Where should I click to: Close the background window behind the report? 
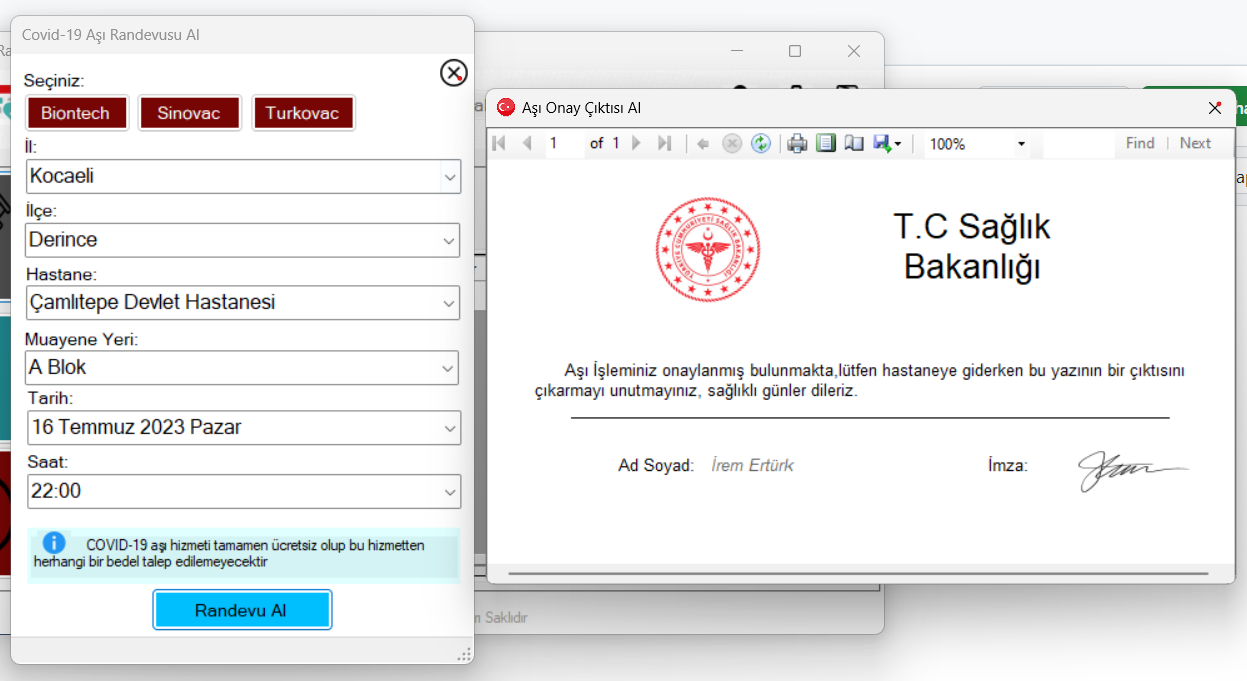[854, 51]
